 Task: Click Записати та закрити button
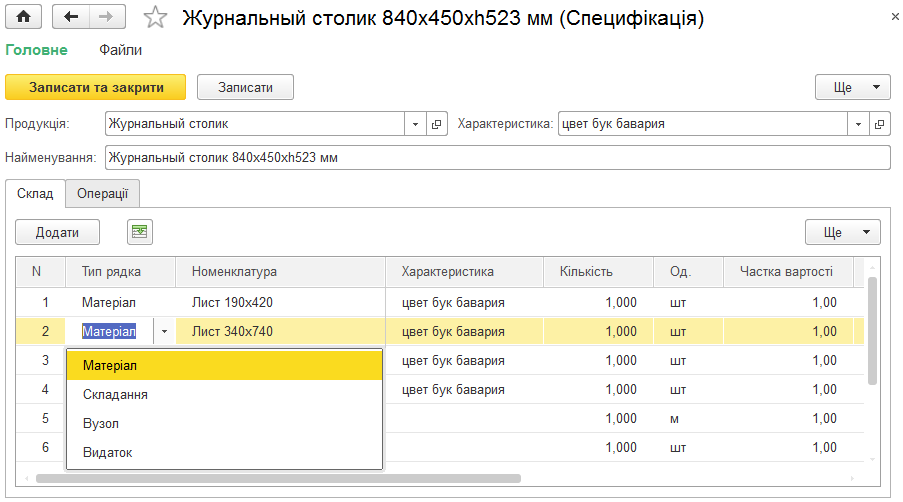[96, 88]
